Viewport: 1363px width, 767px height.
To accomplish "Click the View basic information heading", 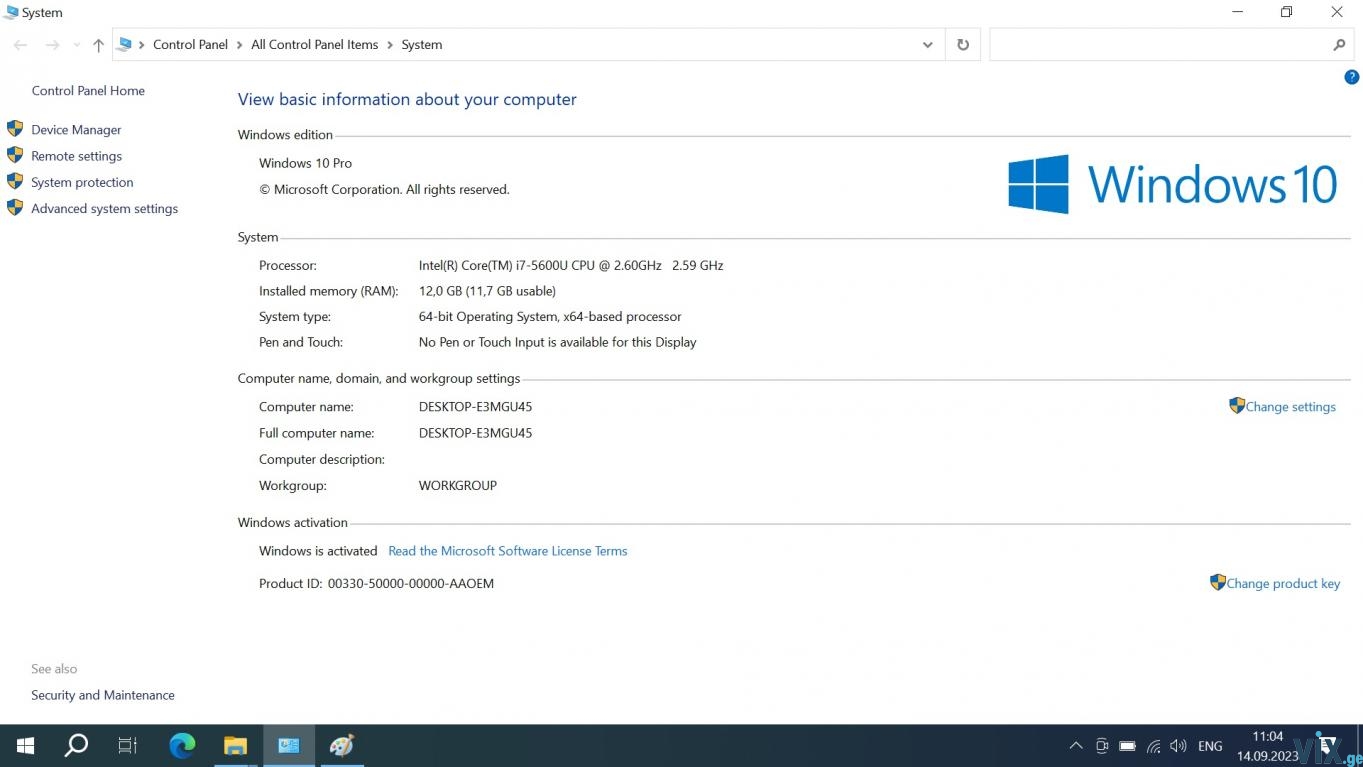I will point(407,100).
